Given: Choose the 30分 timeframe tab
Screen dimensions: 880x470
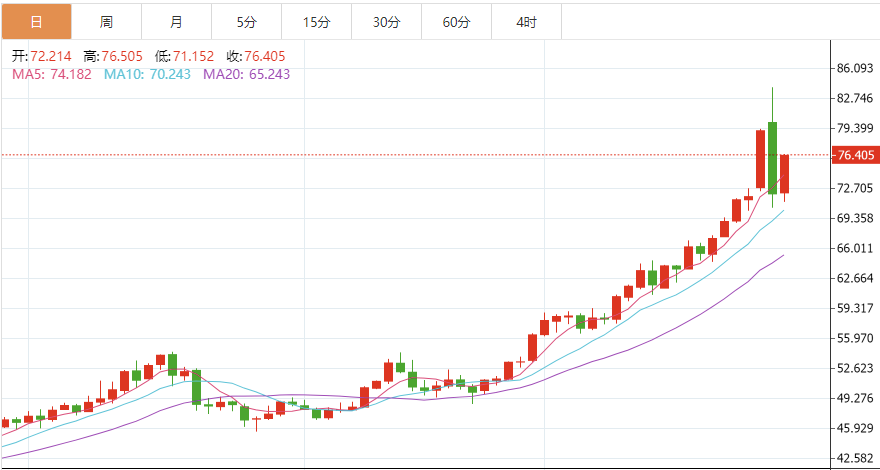Looking at the screenshot, I should click(x=386, y=21).
